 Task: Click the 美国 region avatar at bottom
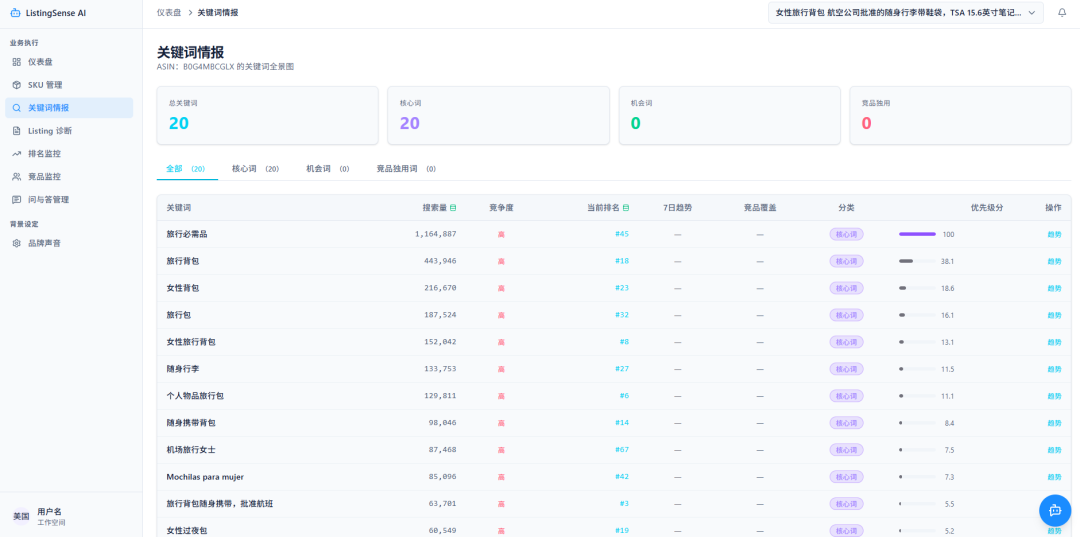21,516
